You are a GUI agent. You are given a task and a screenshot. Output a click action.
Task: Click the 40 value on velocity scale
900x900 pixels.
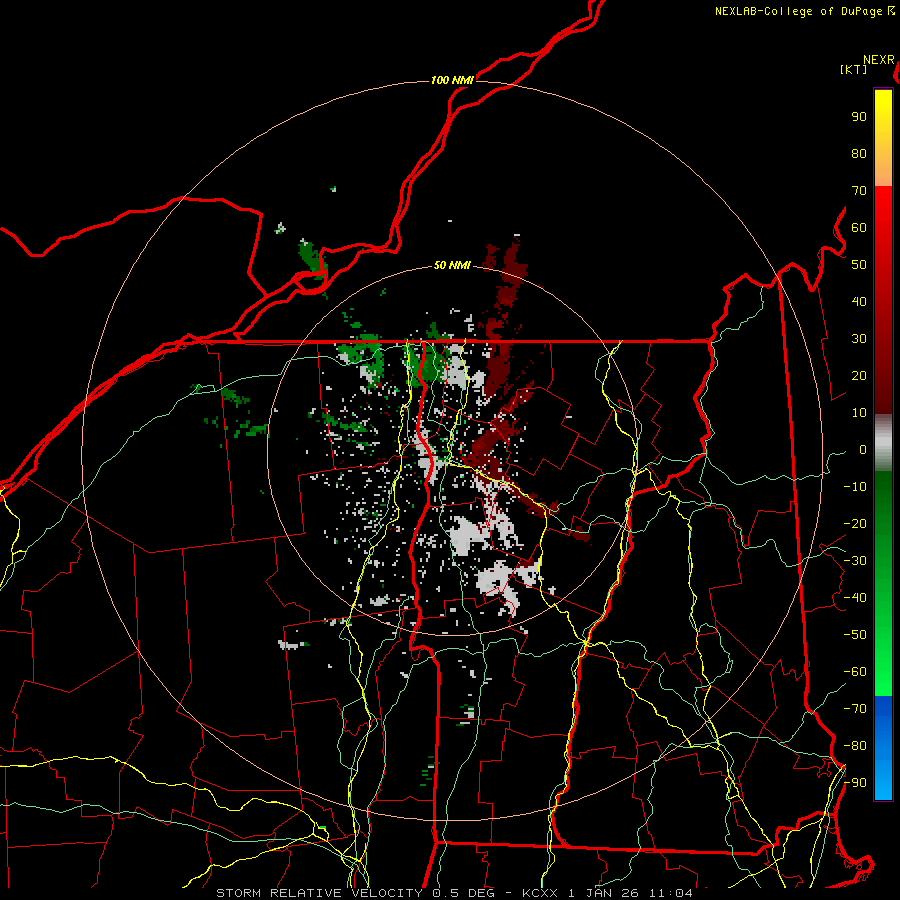point(859,301)
